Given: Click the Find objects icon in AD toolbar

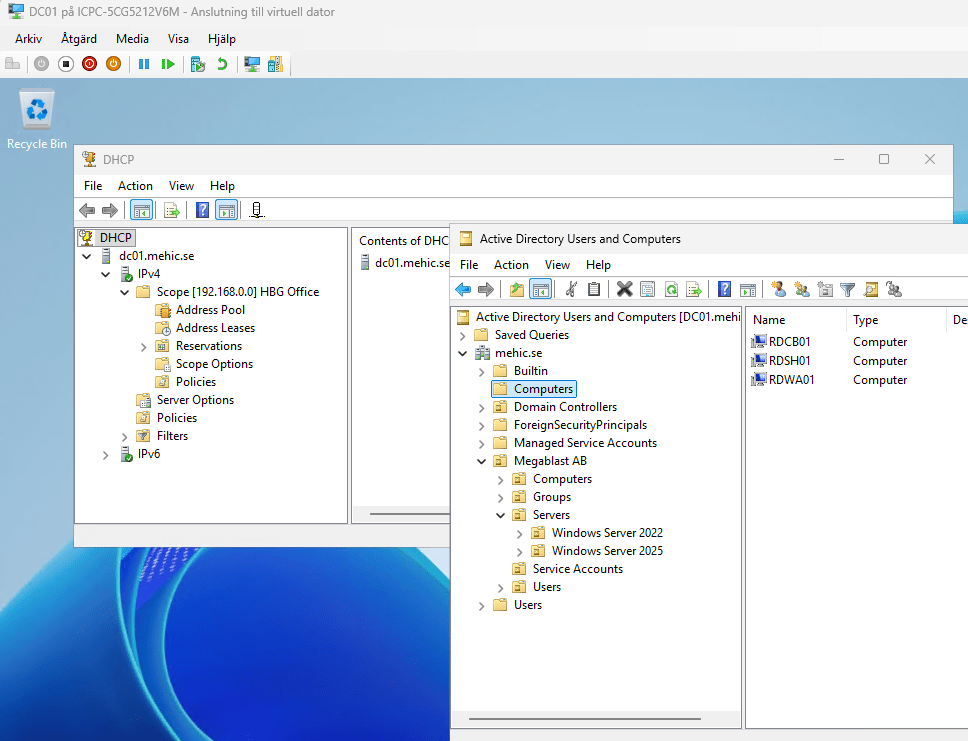Looking at the screenshot, I should tap(871, 290).
